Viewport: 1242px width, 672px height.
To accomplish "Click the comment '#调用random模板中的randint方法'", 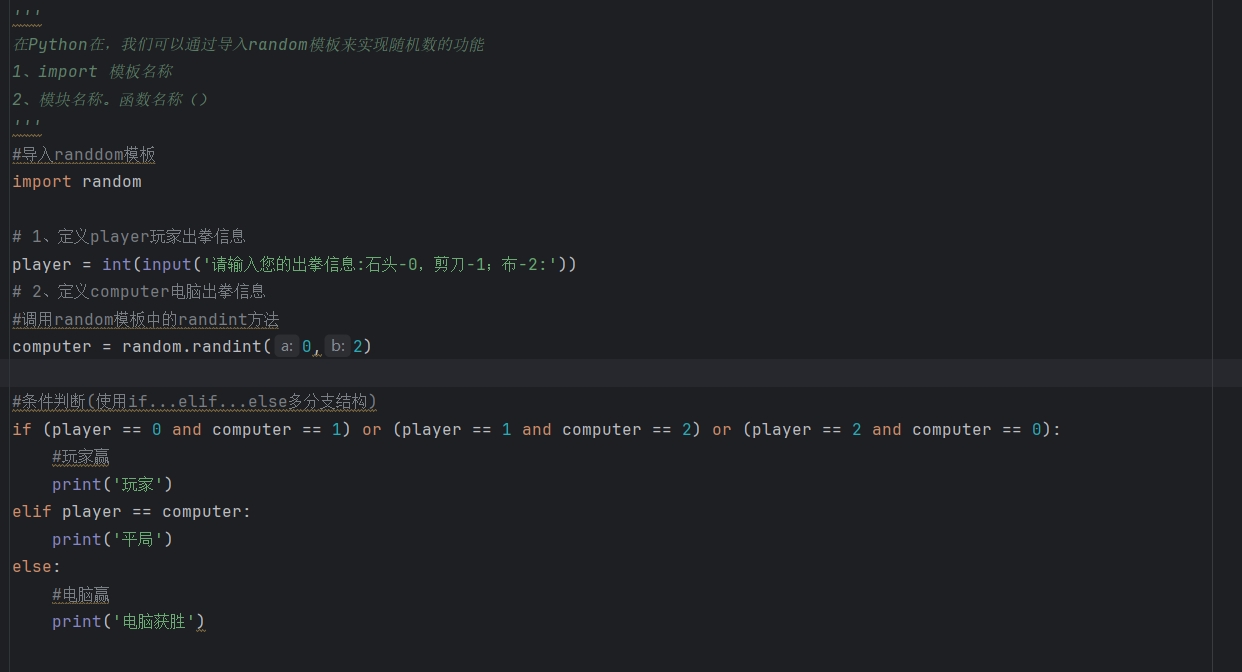I will click(146, 319).
